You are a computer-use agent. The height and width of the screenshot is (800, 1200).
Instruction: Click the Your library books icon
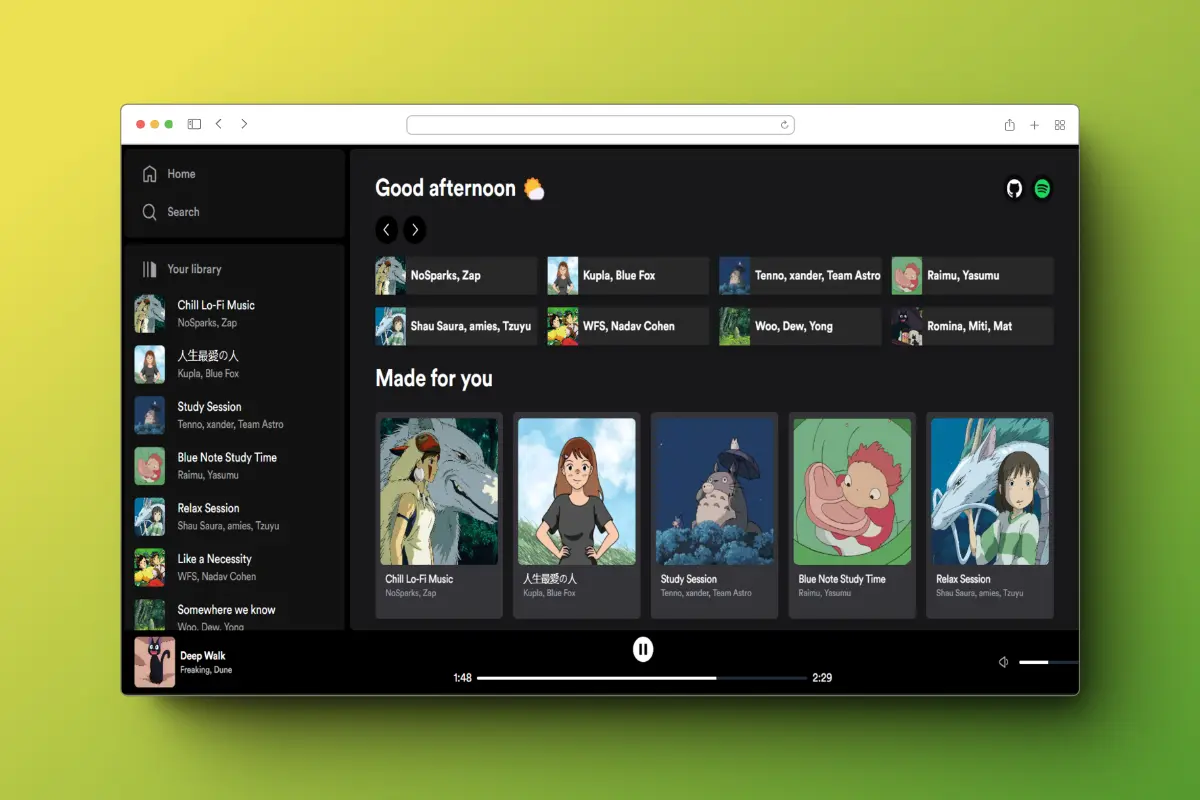tap(149, 269)
